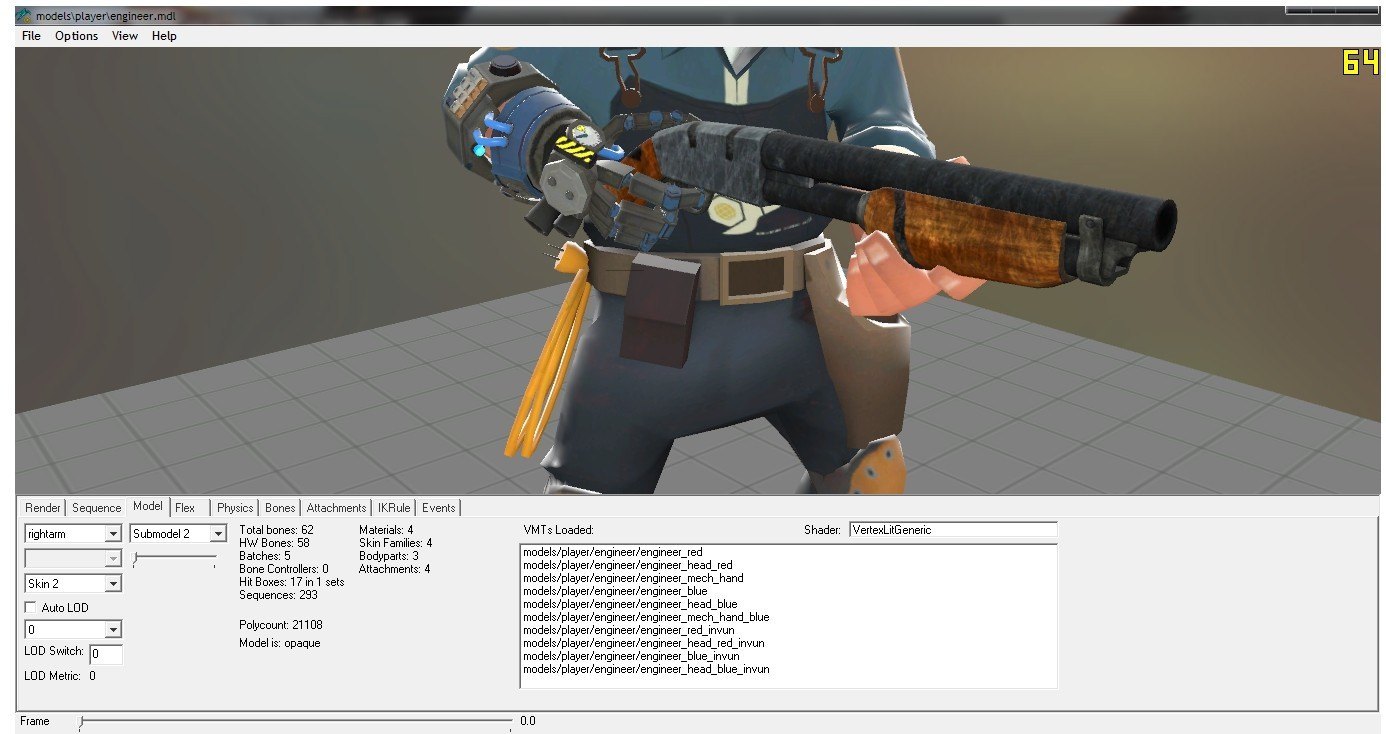Screen dimensions: 1386x734
Task: Click the Shader text field
Action: 952,530
